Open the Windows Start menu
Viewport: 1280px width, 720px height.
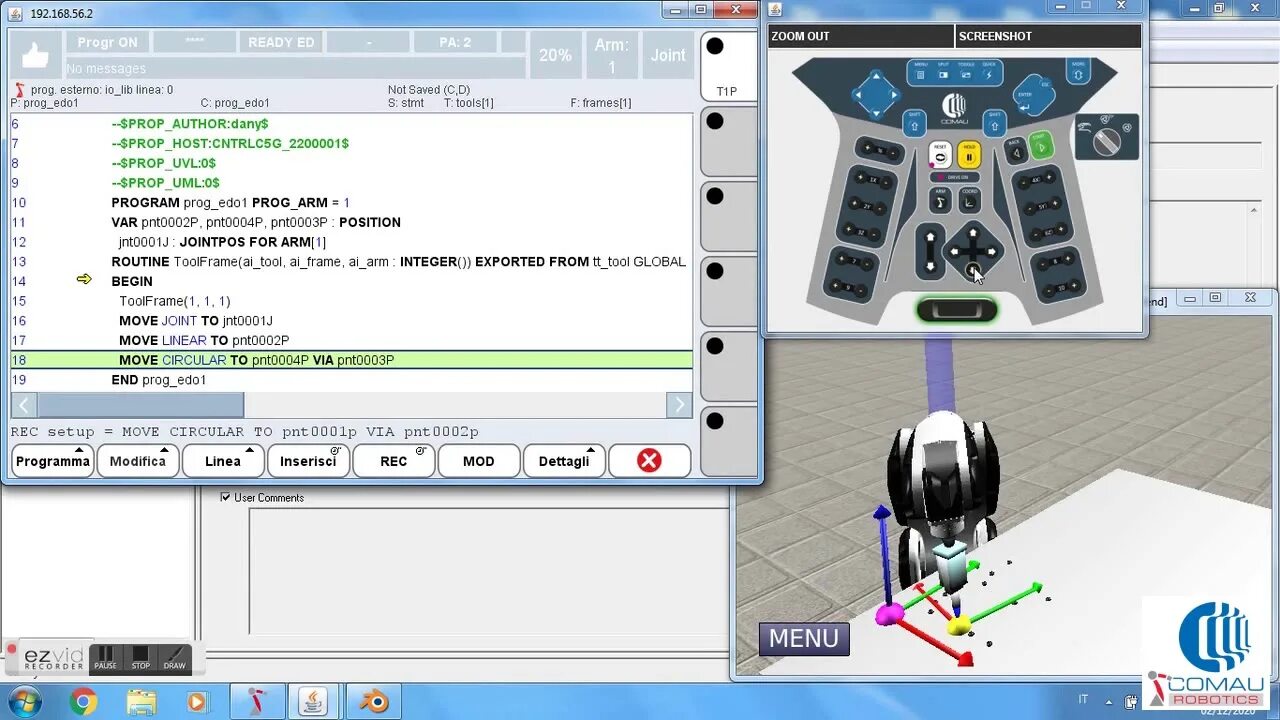24,702
